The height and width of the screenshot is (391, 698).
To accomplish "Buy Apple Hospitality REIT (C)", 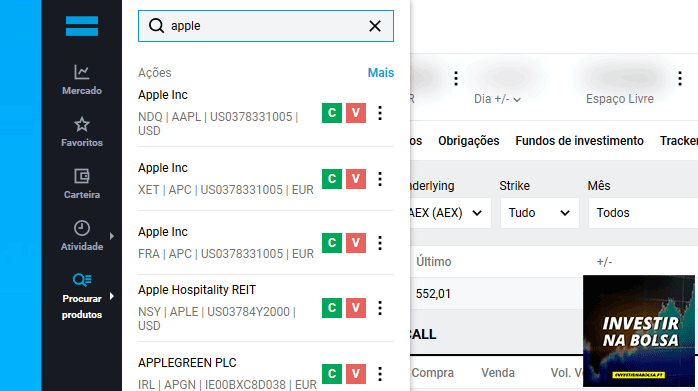I will 332,308.
